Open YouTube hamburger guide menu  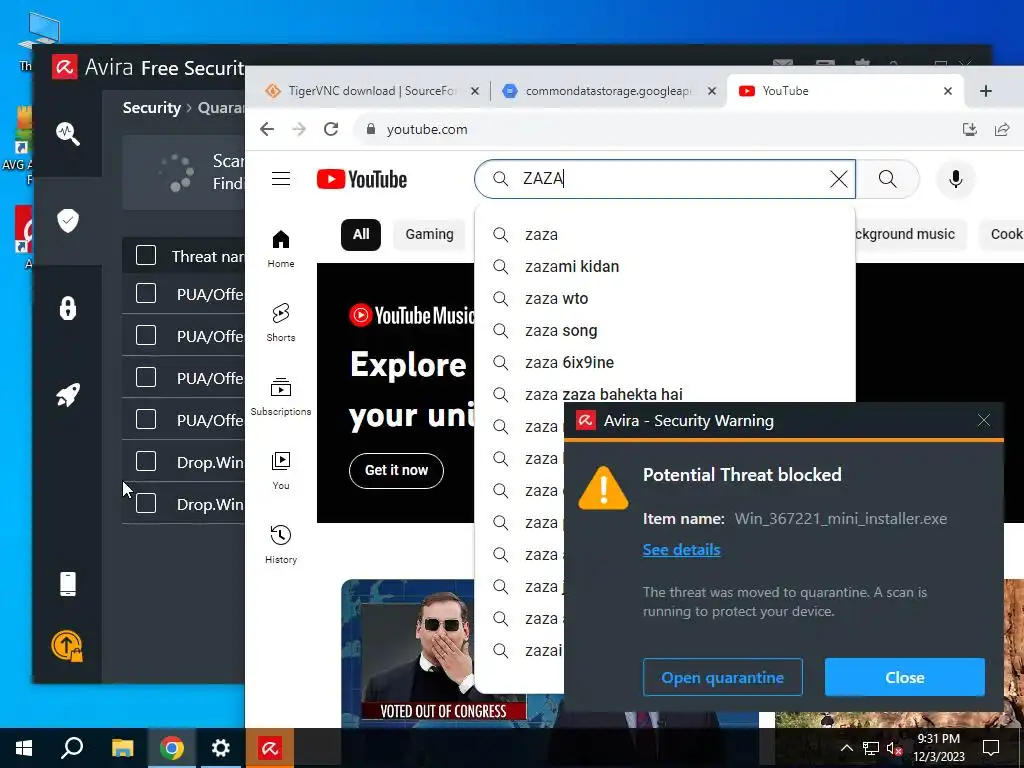[x=281, y=179]
